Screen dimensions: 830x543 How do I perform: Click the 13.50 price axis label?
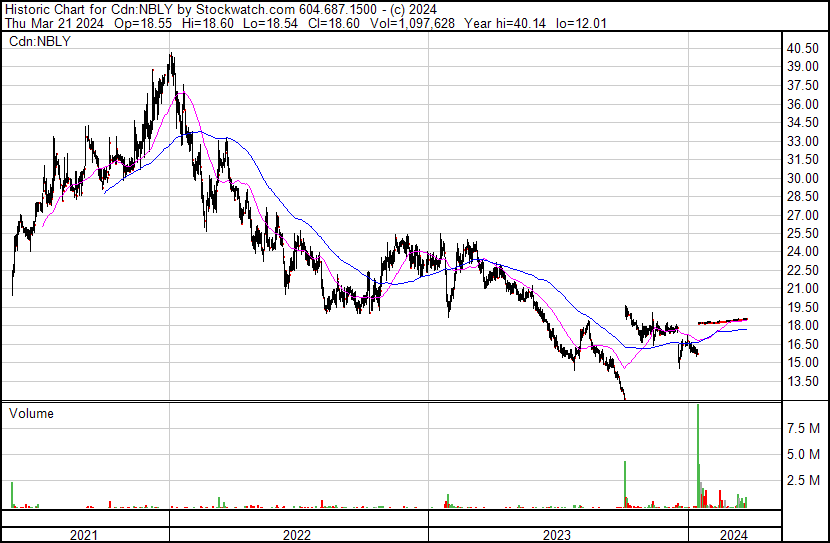click(803, 381)
